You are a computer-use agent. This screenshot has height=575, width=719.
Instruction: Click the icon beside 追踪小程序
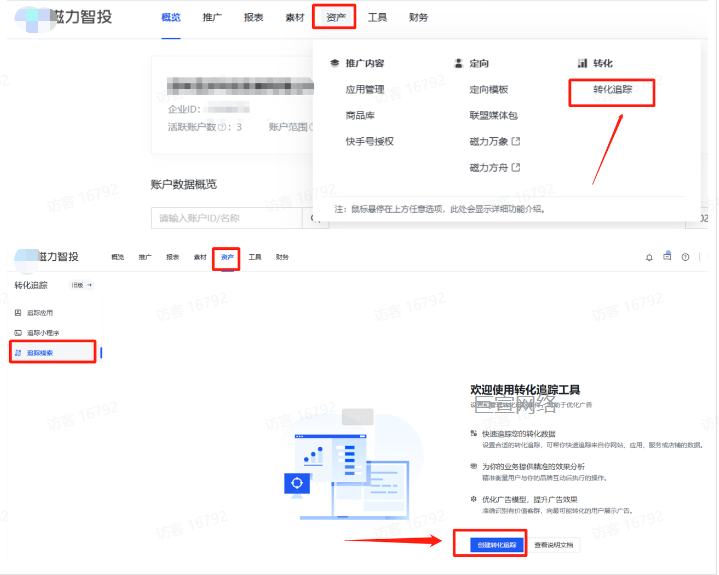click(x=18, y=333)
